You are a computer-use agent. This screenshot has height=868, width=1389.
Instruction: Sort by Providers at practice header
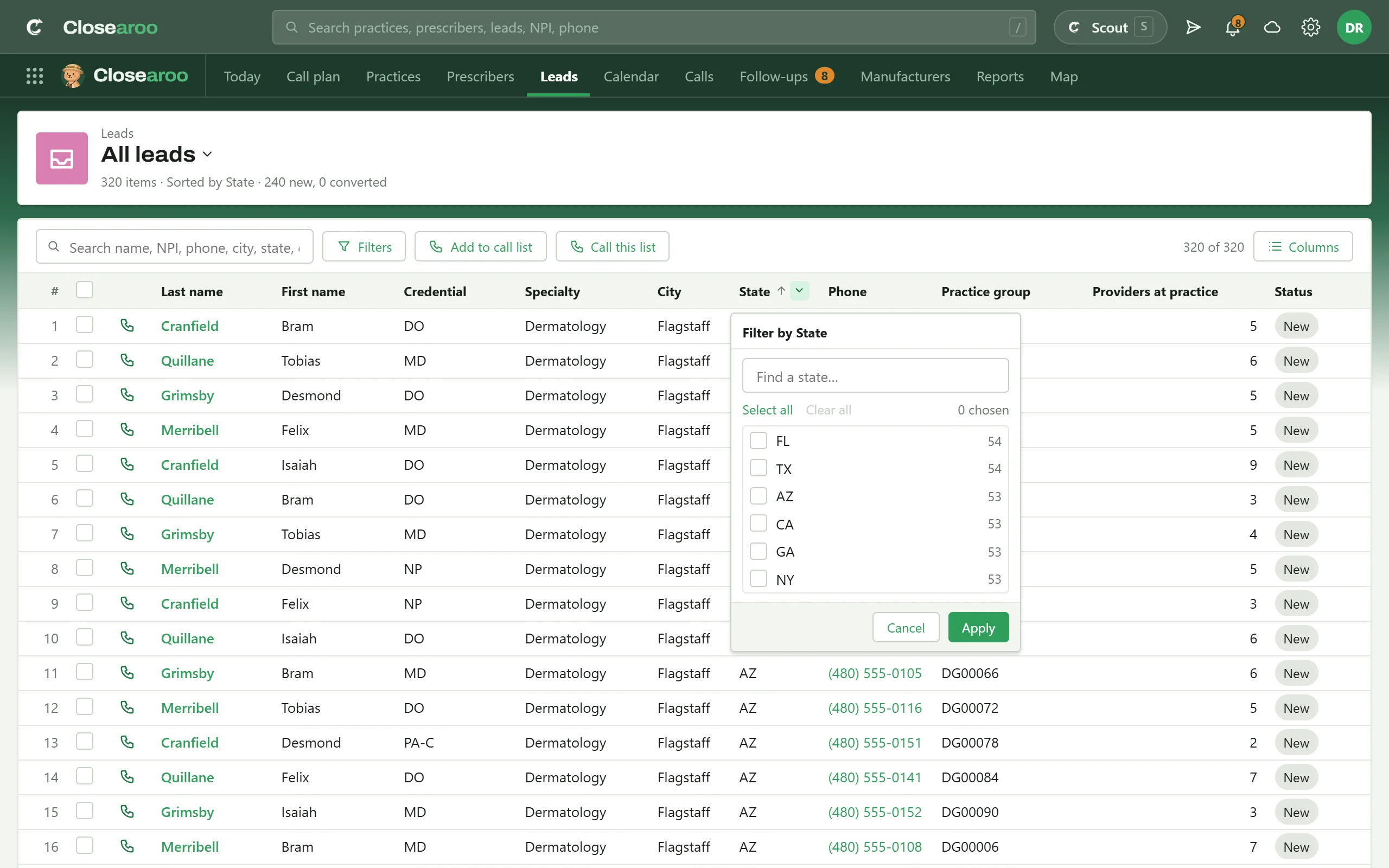tap(1155, 291)
